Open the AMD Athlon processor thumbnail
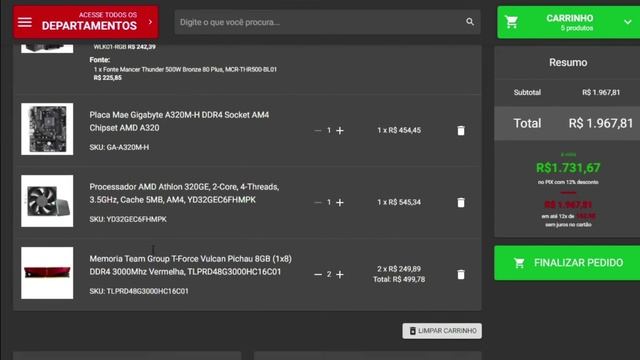 [x=47, y=201]
